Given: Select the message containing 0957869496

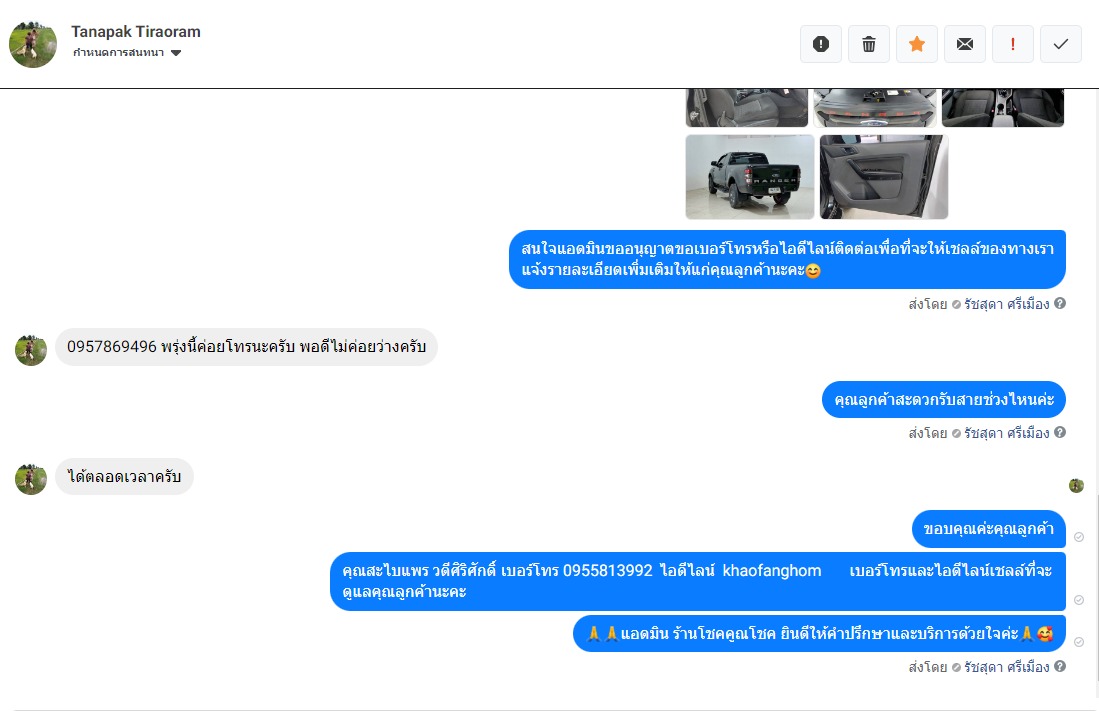Looking at the screenshot, I should (x=247, y=347).
